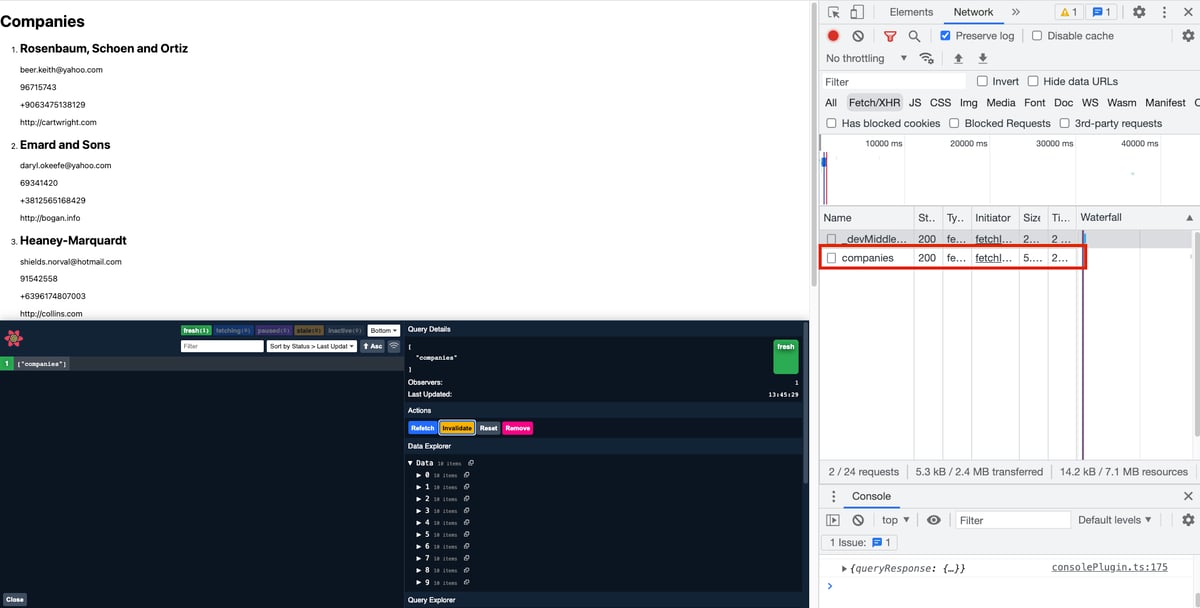Select the companies request row
This screenshot has height=608, width=1200.
tap(867, 258)
